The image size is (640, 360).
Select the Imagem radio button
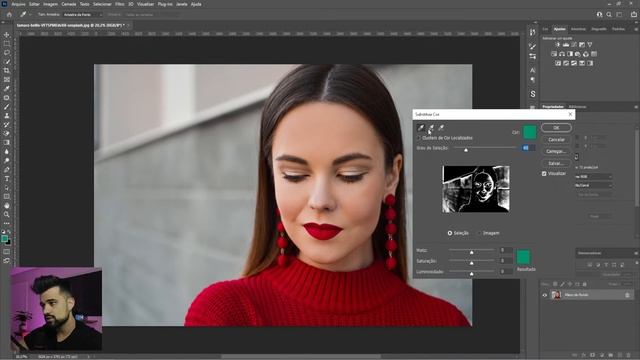[x=480, y=233]
